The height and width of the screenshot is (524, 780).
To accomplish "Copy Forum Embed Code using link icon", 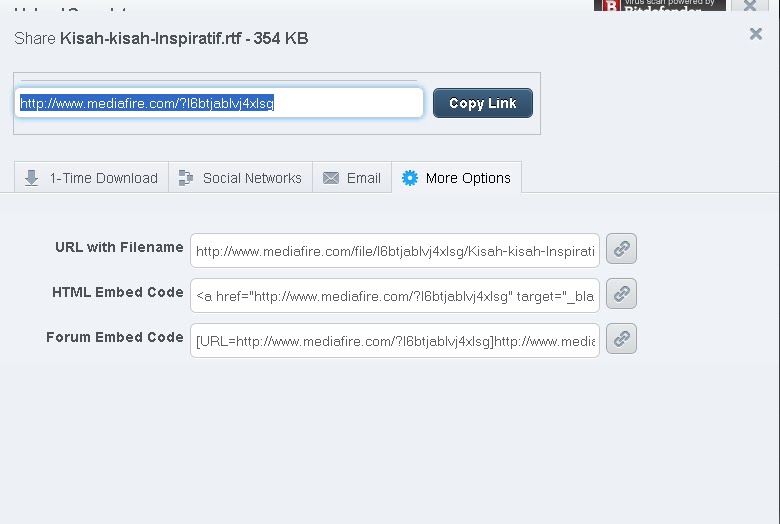I will pos(621,339).
